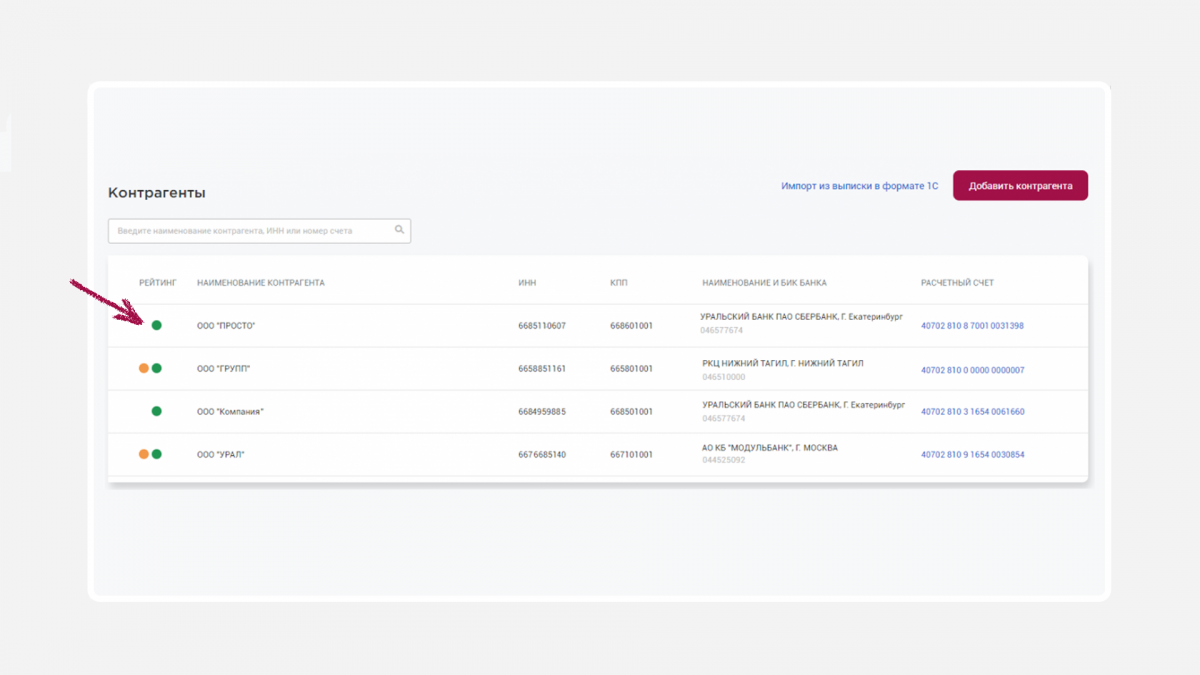1200x675 pixels.
Task: Click the green rating dot of ООО "ПРОСТО"
Action: pos(156,325)
